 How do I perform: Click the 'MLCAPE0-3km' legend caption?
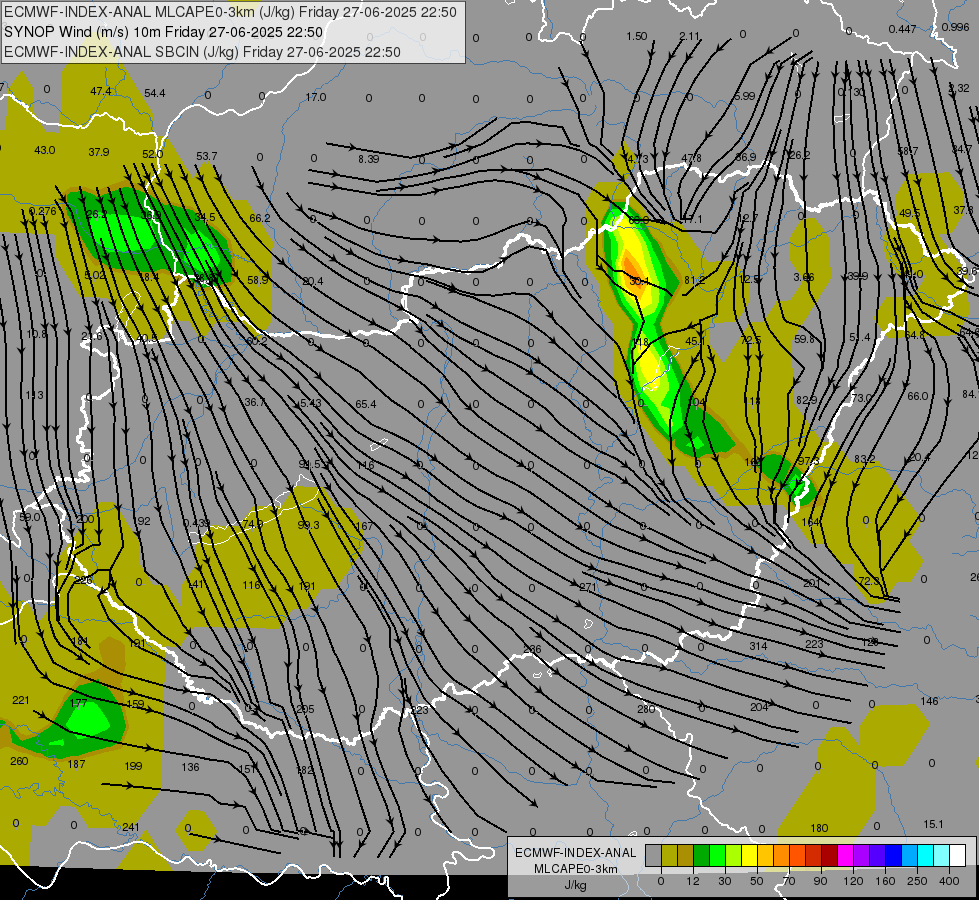pyautogui.click(x=575, y=869)
